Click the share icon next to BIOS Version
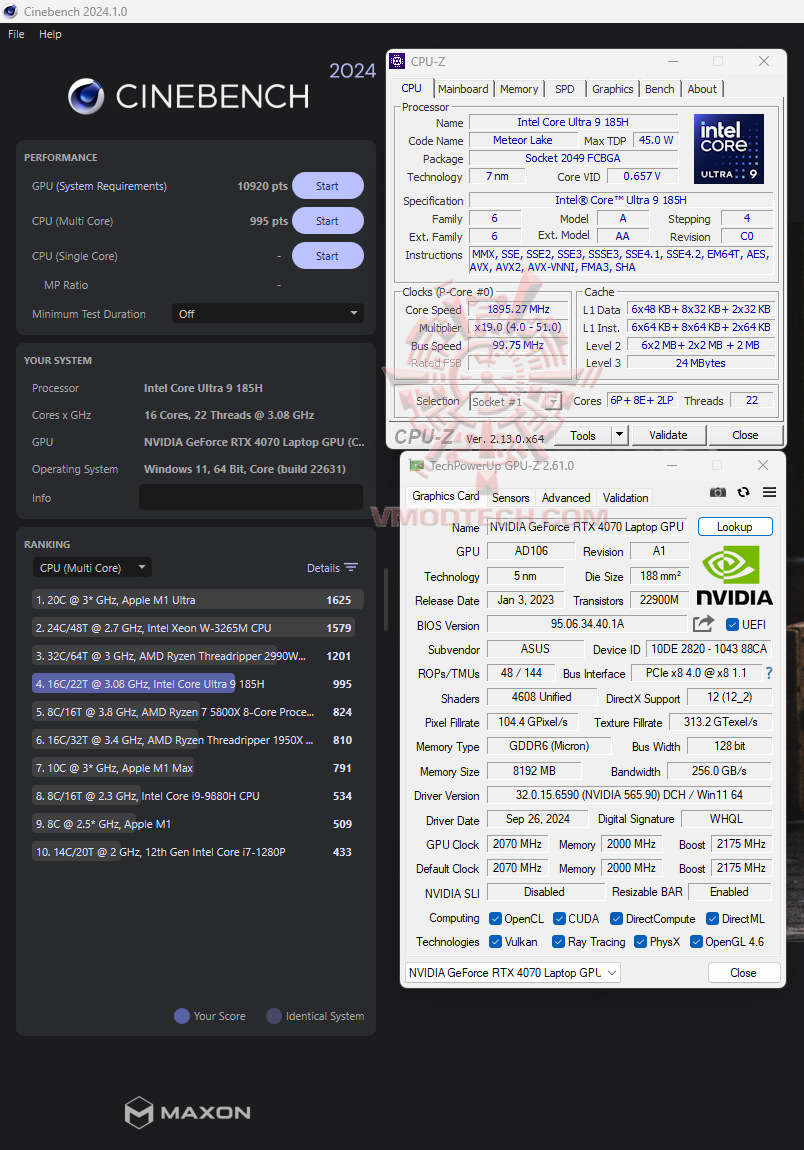The image size is (804, 1150). pos(703,623)
